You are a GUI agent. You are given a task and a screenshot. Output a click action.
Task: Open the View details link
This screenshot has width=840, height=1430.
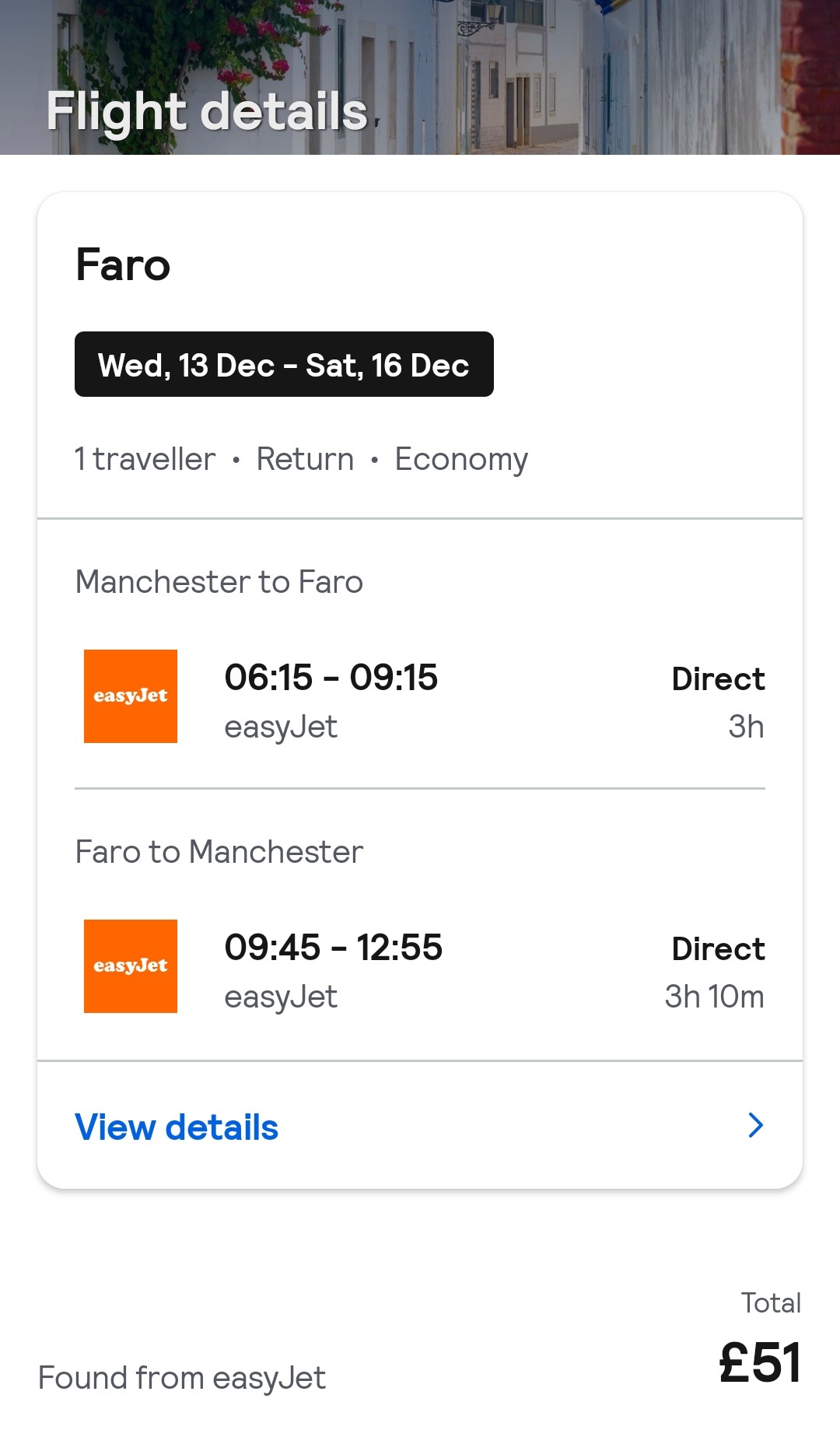[x=177, y=1127]
